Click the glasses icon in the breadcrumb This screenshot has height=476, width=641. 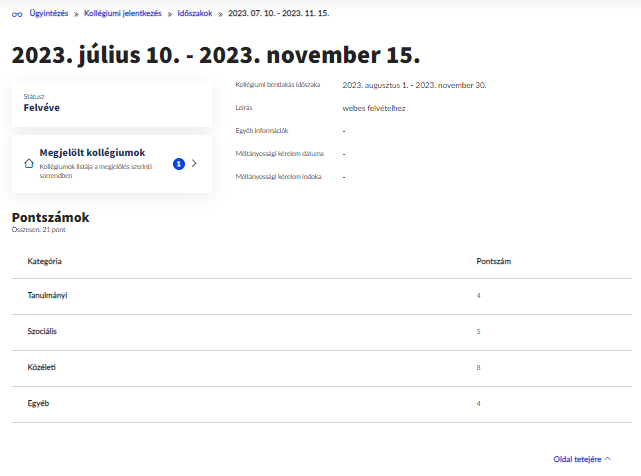tap(16, 14)
